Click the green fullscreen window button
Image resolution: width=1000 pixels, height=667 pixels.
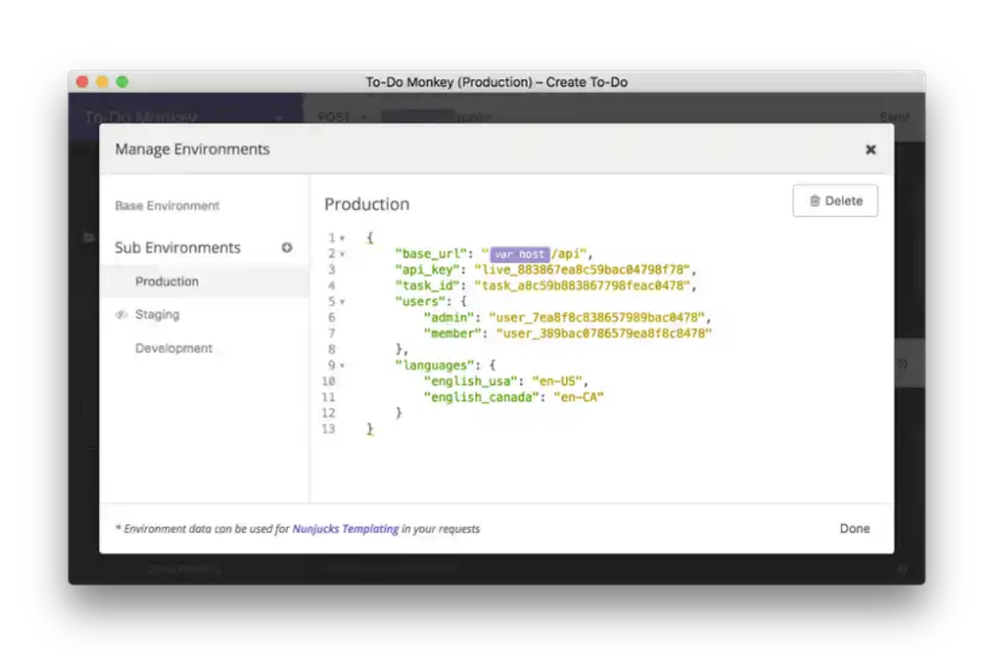point(122,82)
